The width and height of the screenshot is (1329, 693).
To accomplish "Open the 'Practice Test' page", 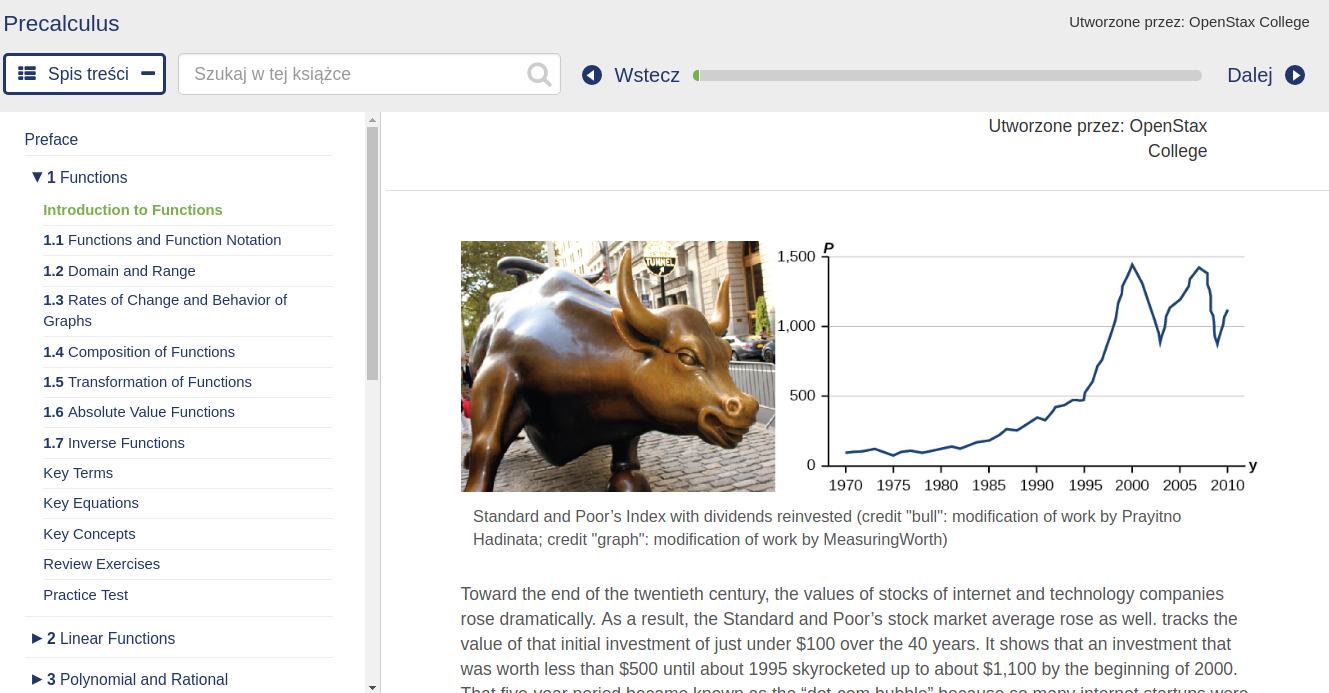I will pos(86,594).
